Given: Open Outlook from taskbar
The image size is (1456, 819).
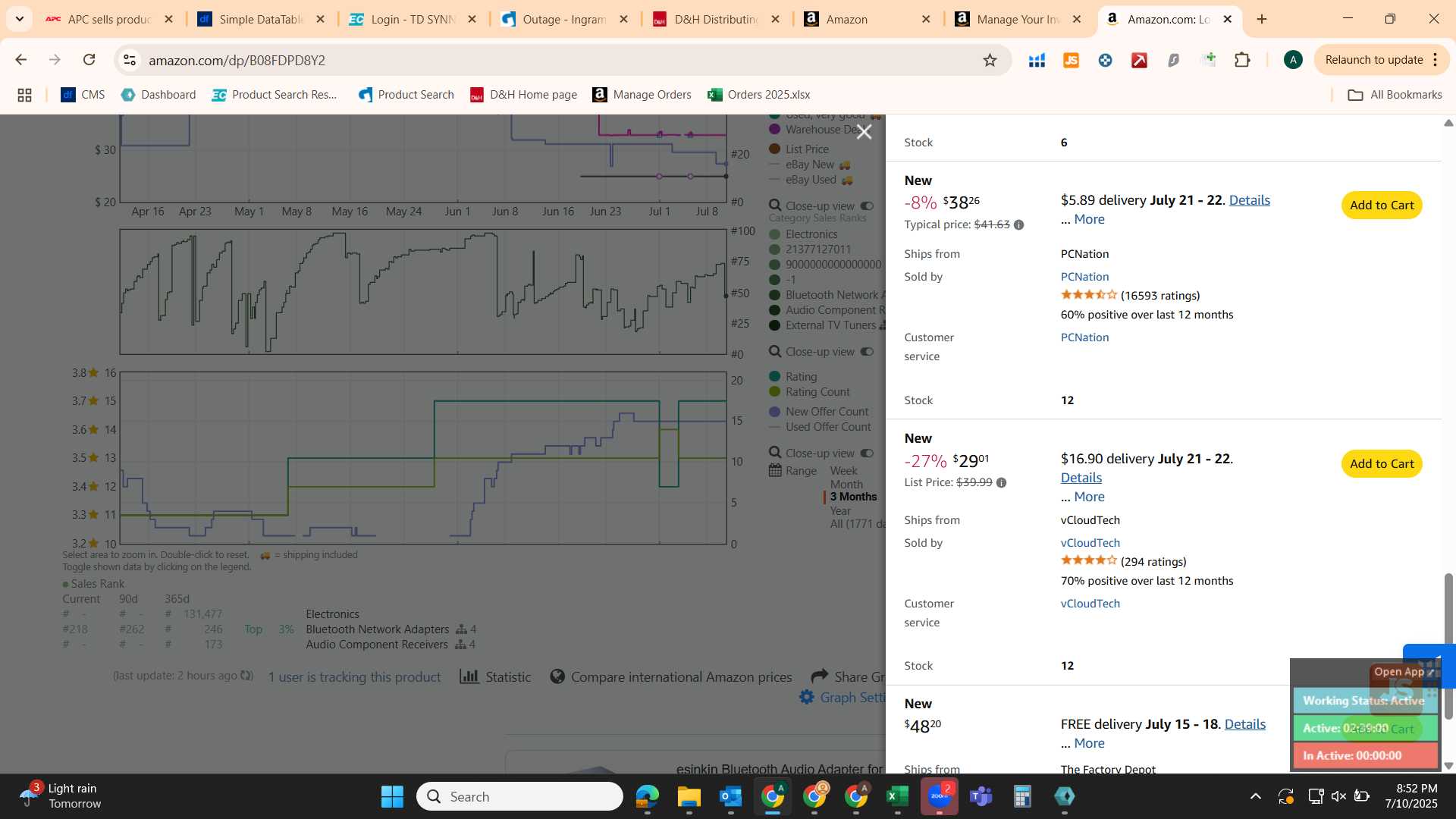Looking at the screenshot, I should pos(730,796).
